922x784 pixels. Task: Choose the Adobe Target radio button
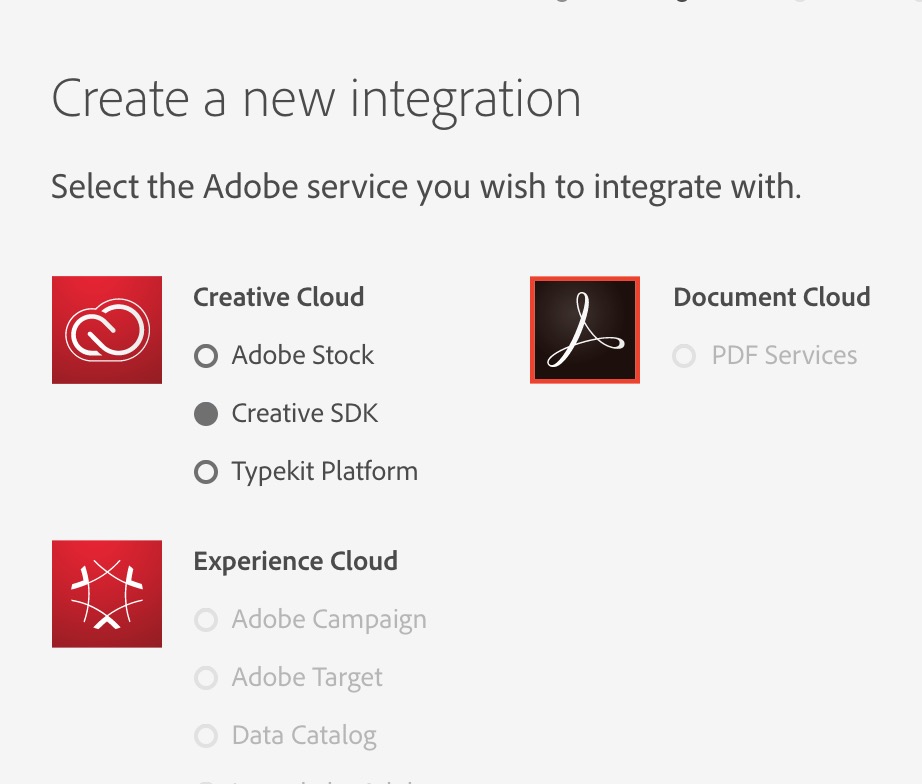coord(206,678)
